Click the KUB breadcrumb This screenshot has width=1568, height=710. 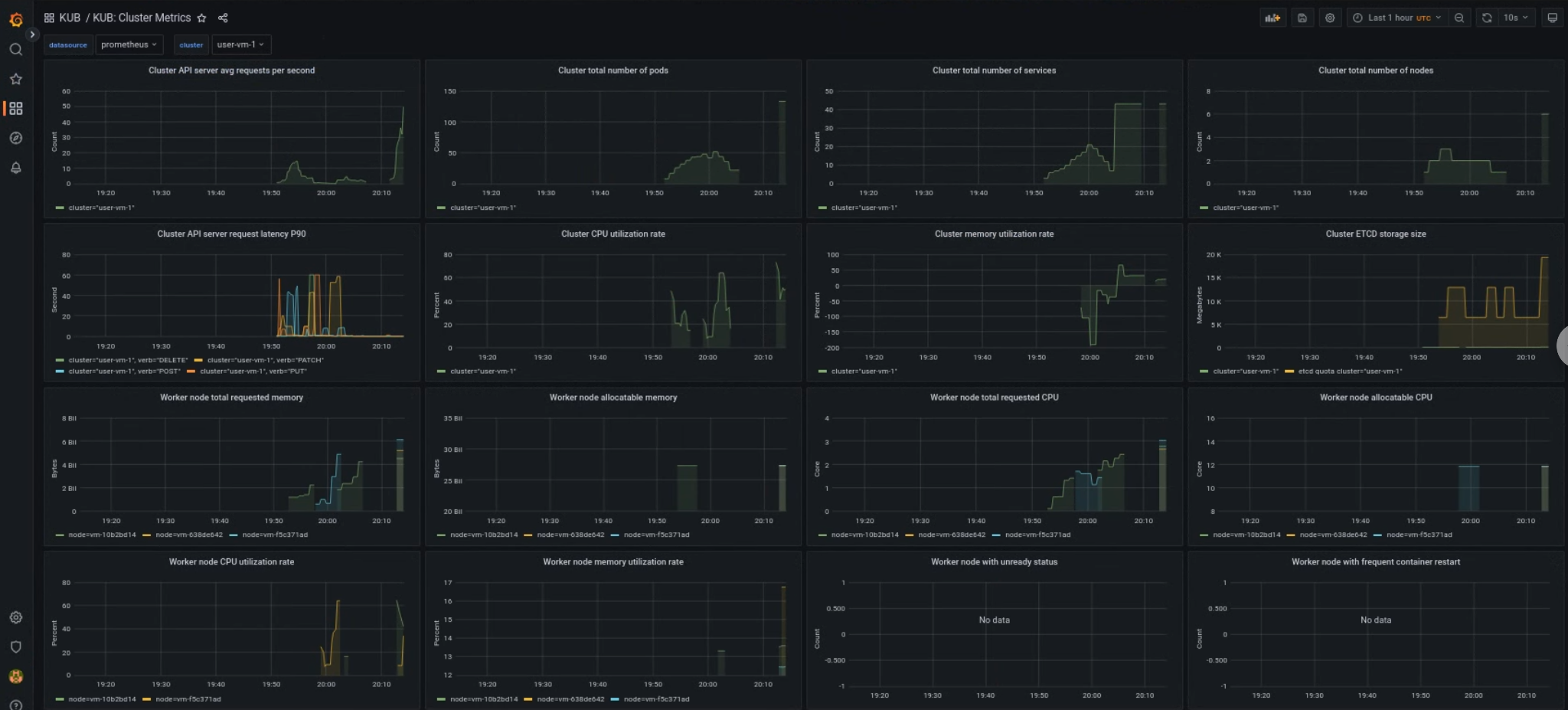pyautogui.click(x=70, y=17)
